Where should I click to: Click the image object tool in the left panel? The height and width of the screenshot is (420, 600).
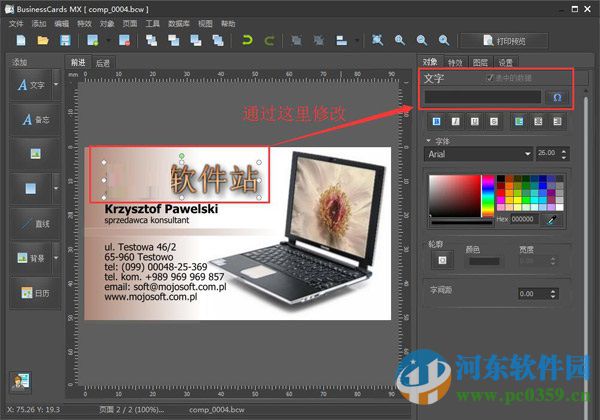tap(35, 154)
